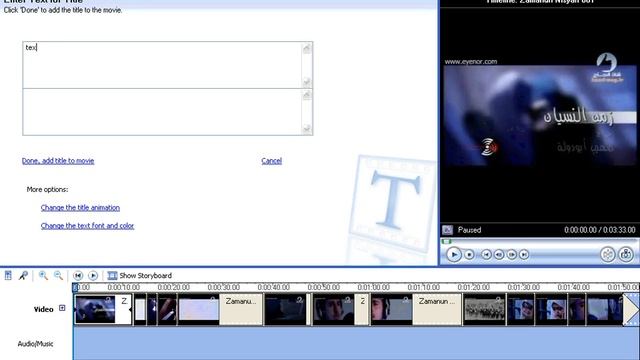Stop the preview playback
Viewport: 640px width, 360px height.
[469, 255]
